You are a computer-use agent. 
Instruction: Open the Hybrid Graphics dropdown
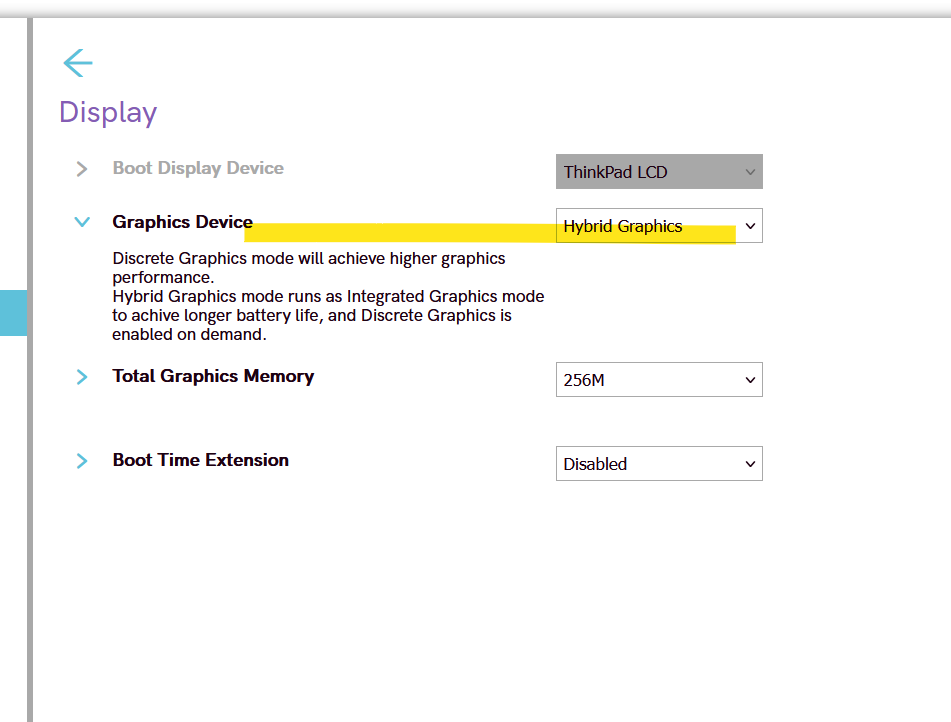click(658, 226)
